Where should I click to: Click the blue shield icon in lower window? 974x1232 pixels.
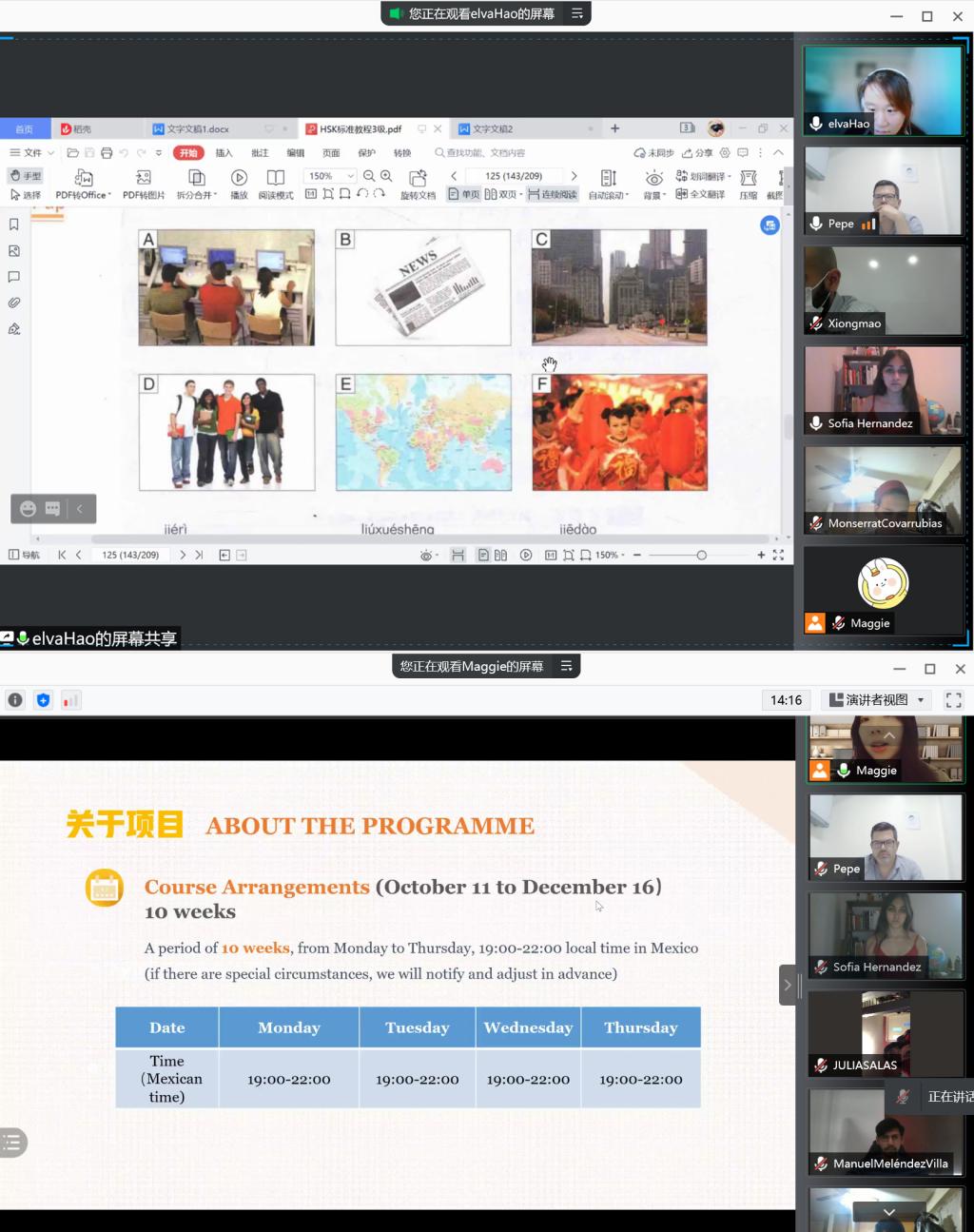[43, 700]
